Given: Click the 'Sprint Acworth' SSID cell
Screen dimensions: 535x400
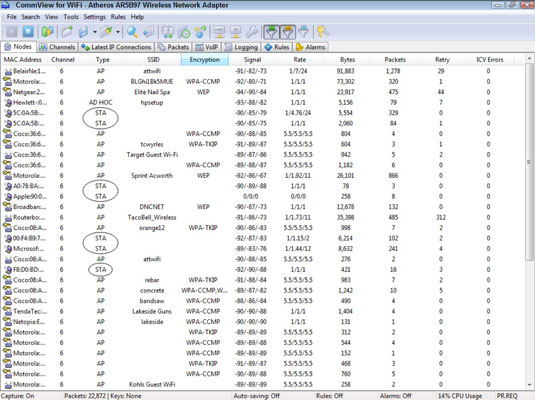Looking at the screenshot, I should (x=152, y=176).
